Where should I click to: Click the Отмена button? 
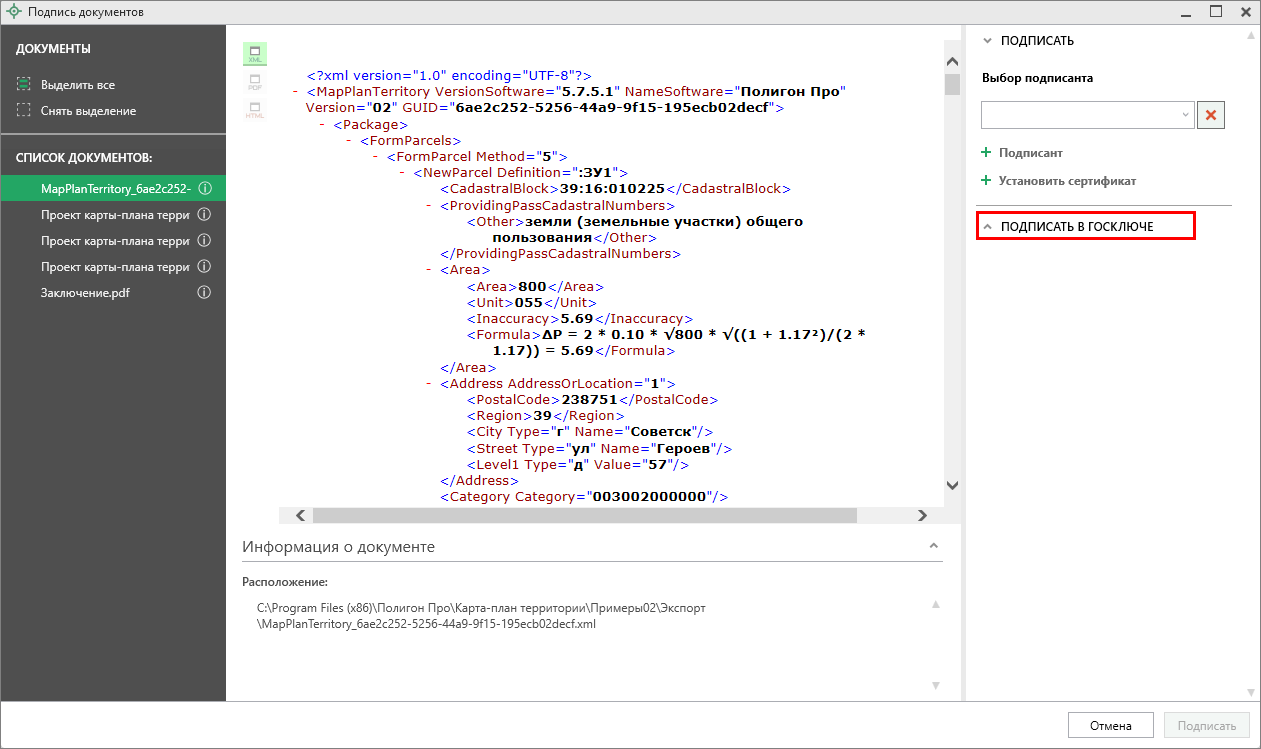1111,726
